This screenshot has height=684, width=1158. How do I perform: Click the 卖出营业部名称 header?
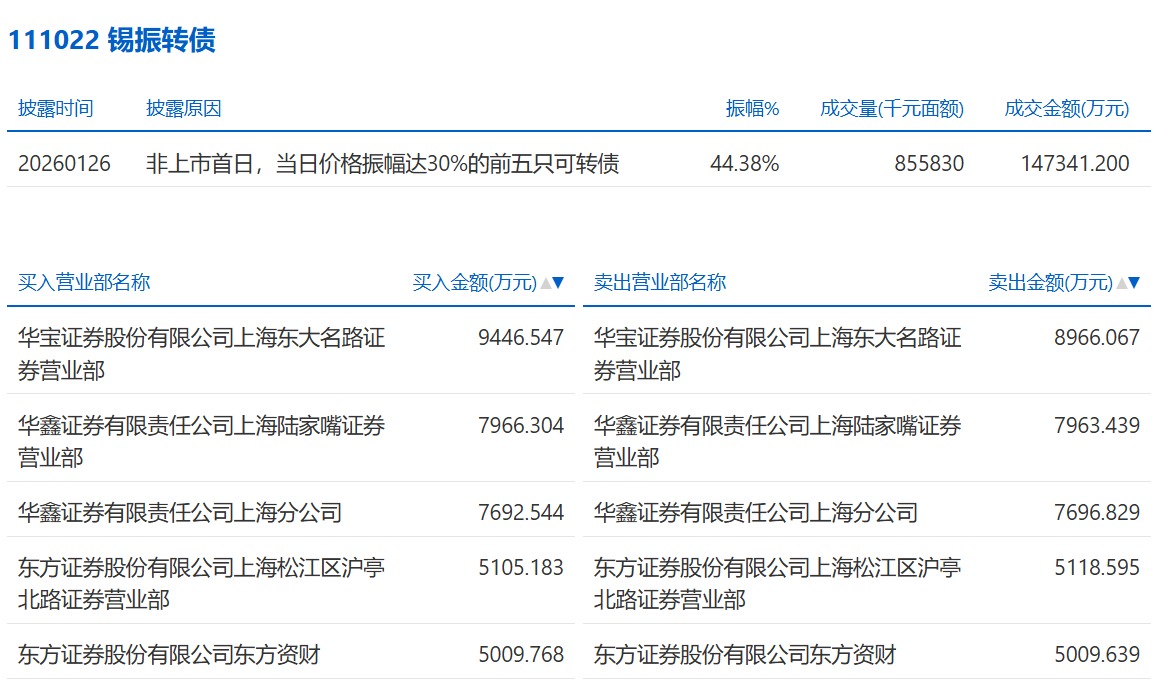pyautogui.click(x=659, y=282)
